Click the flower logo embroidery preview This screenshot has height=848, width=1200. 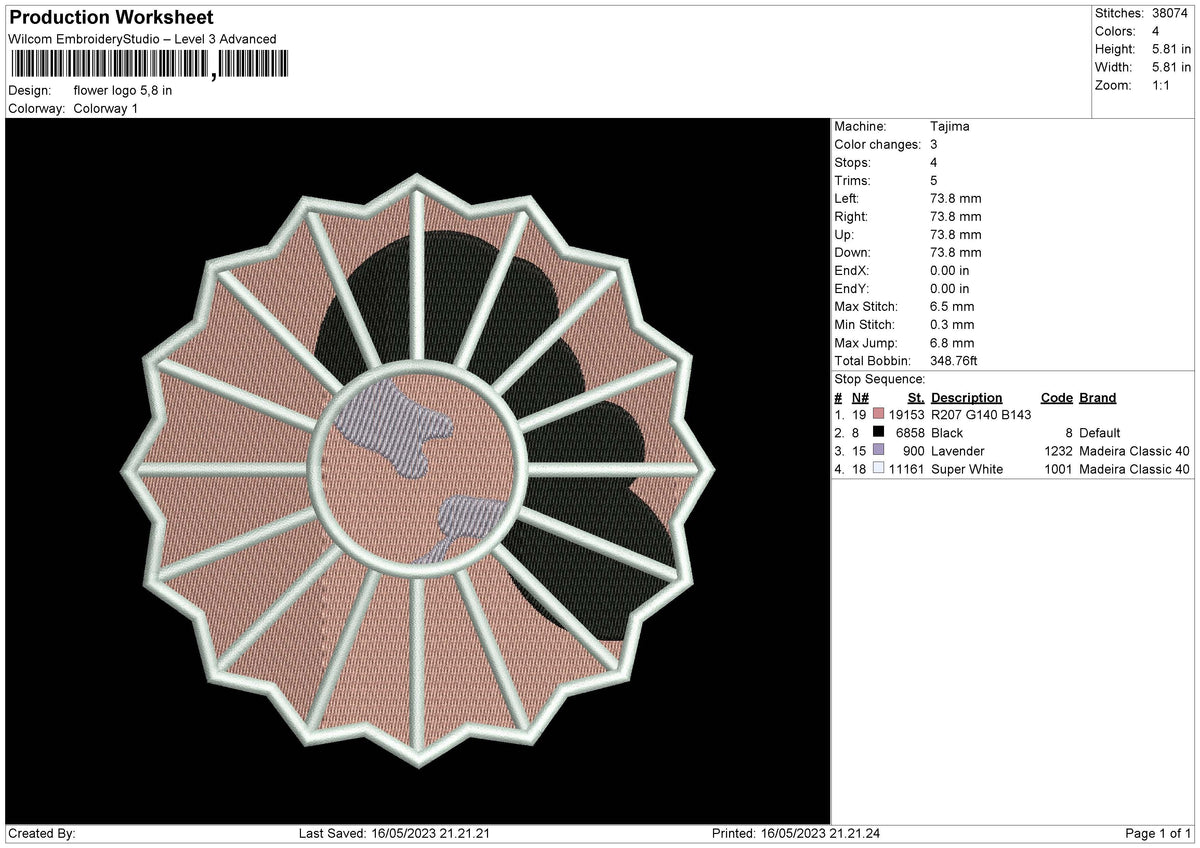[x=418, y=470]
